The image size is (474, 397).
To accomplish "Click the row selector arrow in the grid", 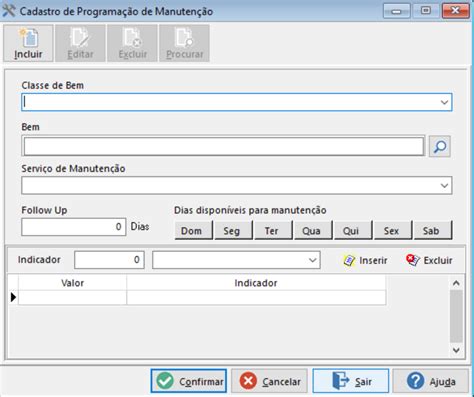I will [13, 297].
